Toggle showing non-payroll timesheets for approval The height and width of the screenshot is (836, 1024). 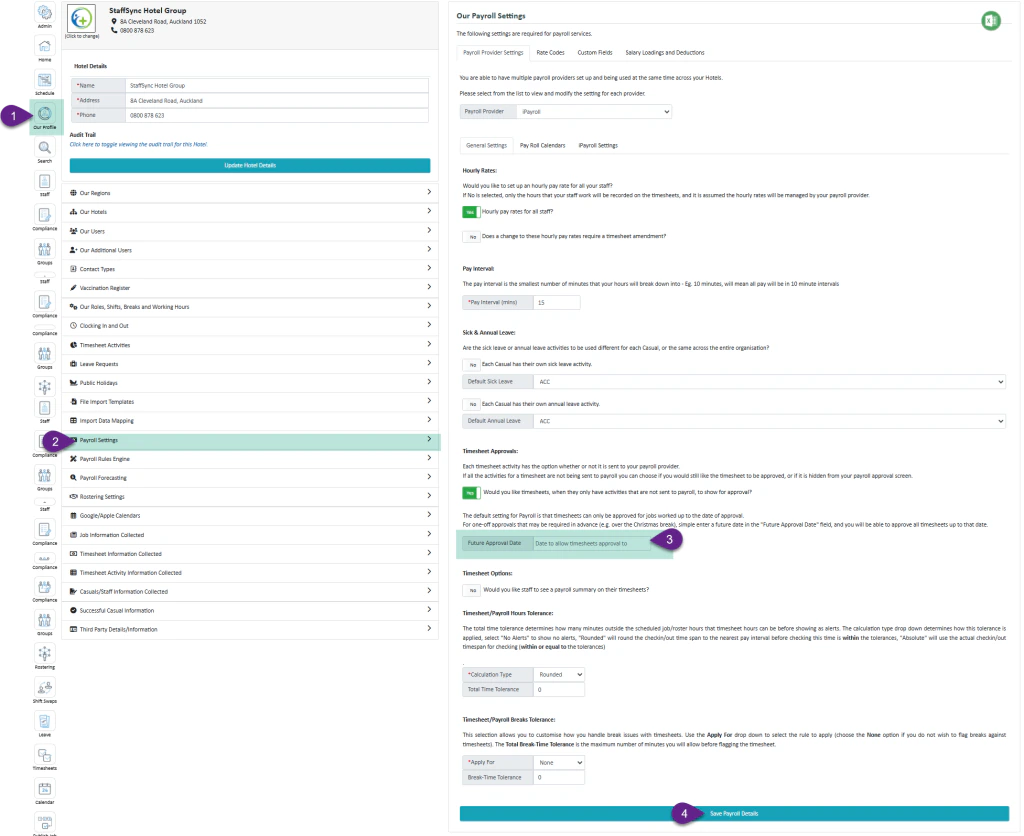point(471,492)
